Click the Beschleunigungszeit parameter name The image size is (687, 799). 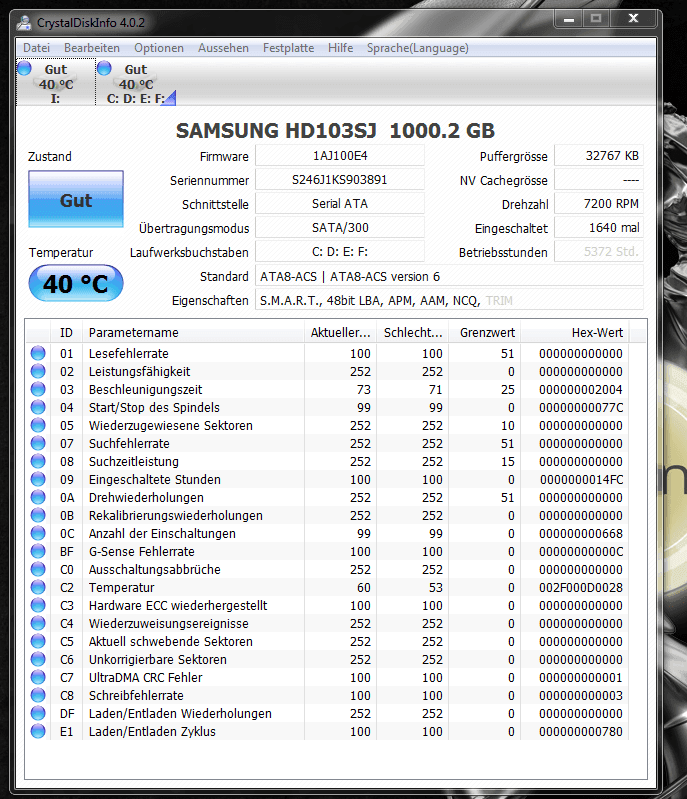click(x=145, y=390)
